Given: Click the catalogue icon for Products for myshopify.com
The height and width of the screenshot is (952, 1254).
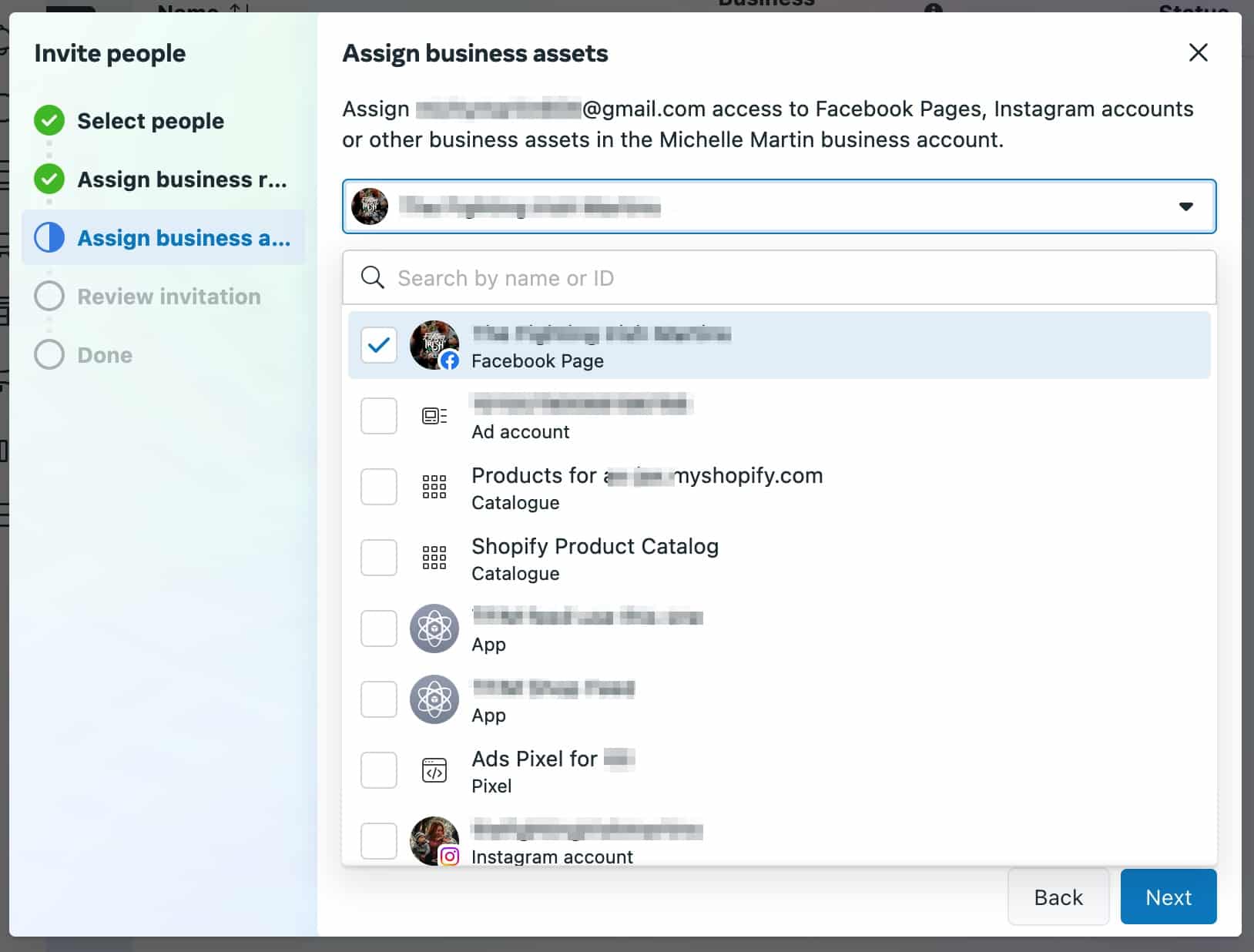Looking at the screenshot, I should (434, 486).
